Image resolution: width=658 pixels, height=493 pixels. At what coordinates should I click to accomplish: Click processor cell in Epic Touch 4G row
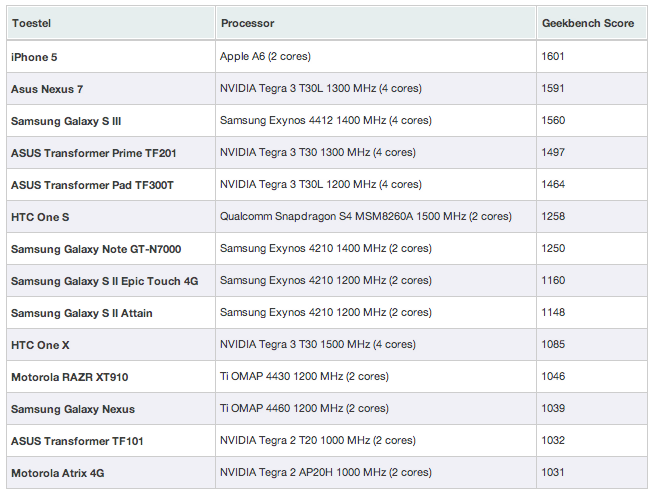(x=376, y=281)
